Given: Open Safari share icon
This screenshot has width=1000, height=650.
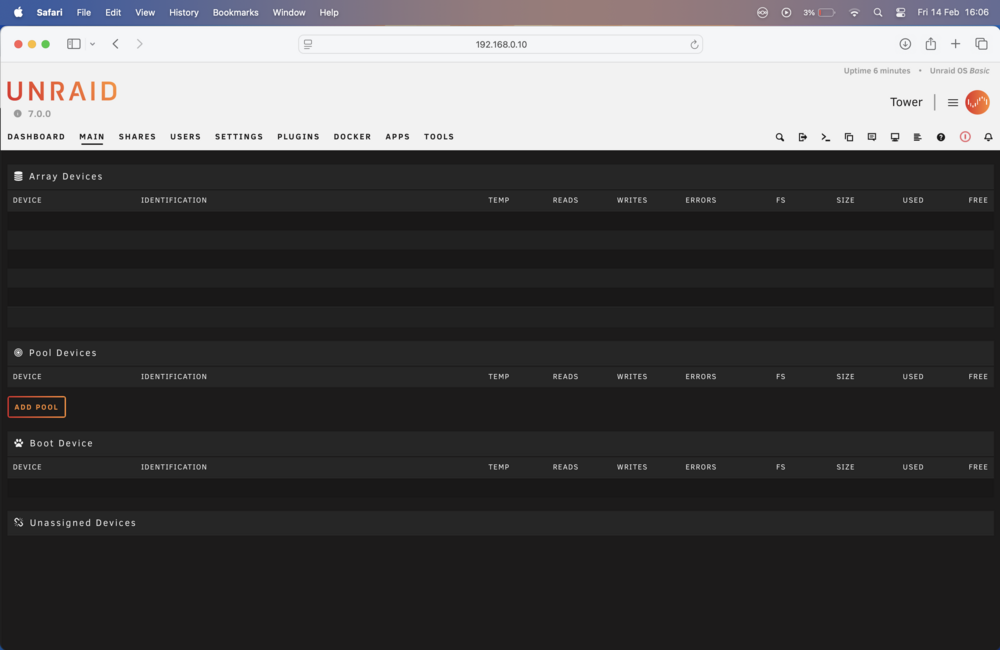Looking at the screenshot, I should click(x=930, y=43).
